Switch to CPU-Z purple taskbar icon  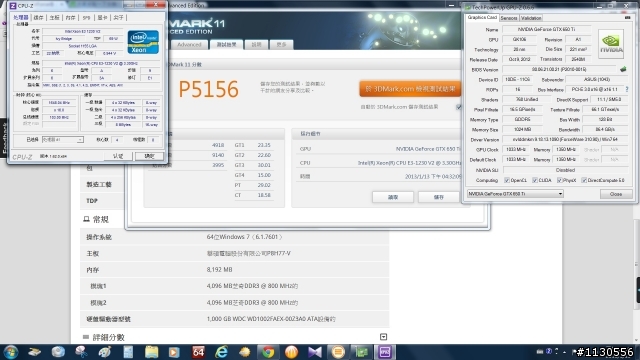pyautogui.click(x=384, y=352)
